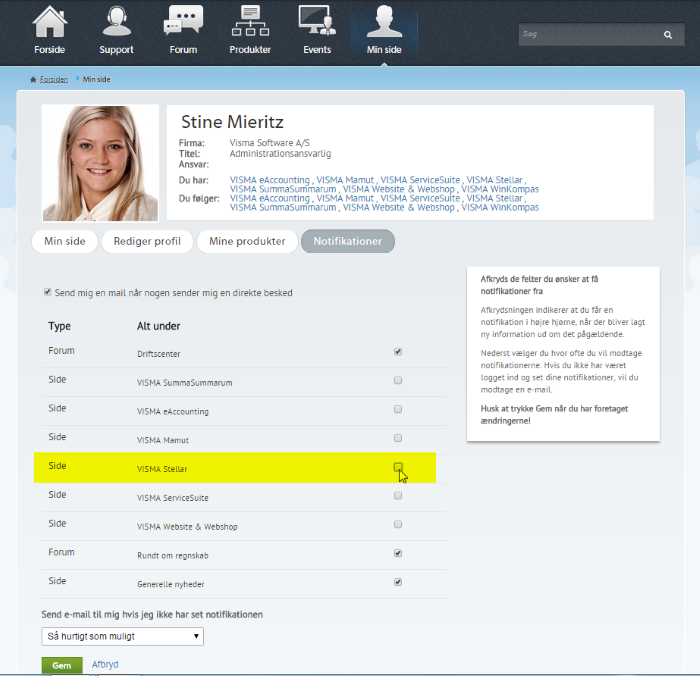Click the Afbryd cancel link
Image resolution: width=700 pixels, height=676 pixels.
point(105,664)
